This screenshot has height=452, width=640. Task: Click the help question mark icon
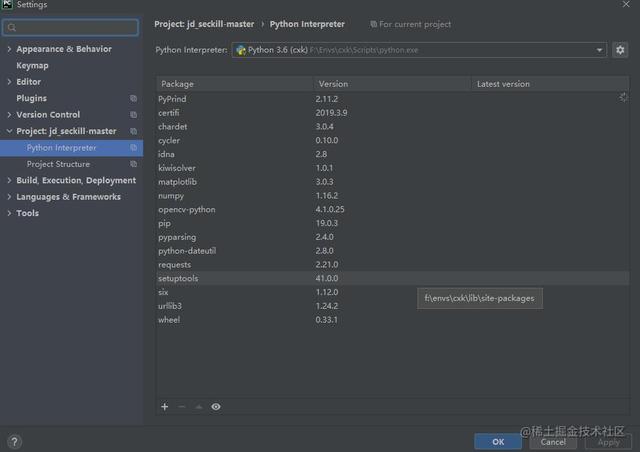tap(14, 441)
